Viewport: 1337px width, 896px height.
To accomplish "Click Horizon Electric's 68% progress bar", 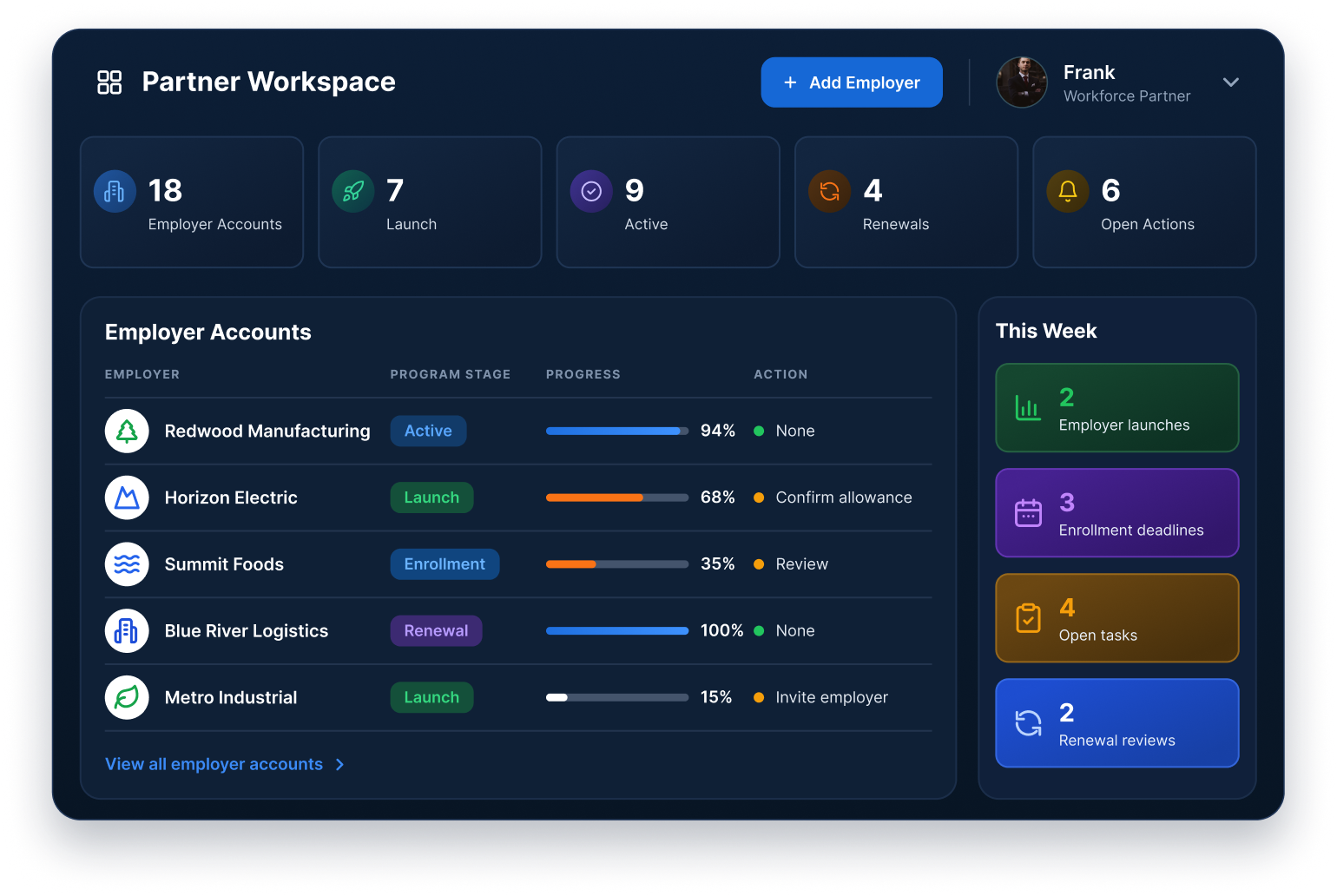I will click(617, 497).
